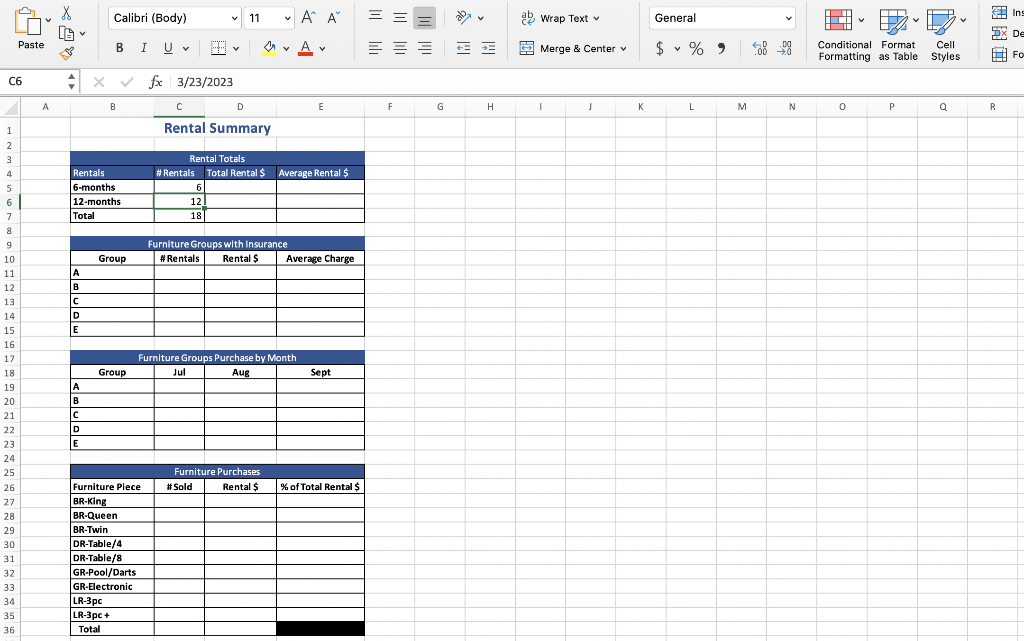Decrease decimal places

784,48
